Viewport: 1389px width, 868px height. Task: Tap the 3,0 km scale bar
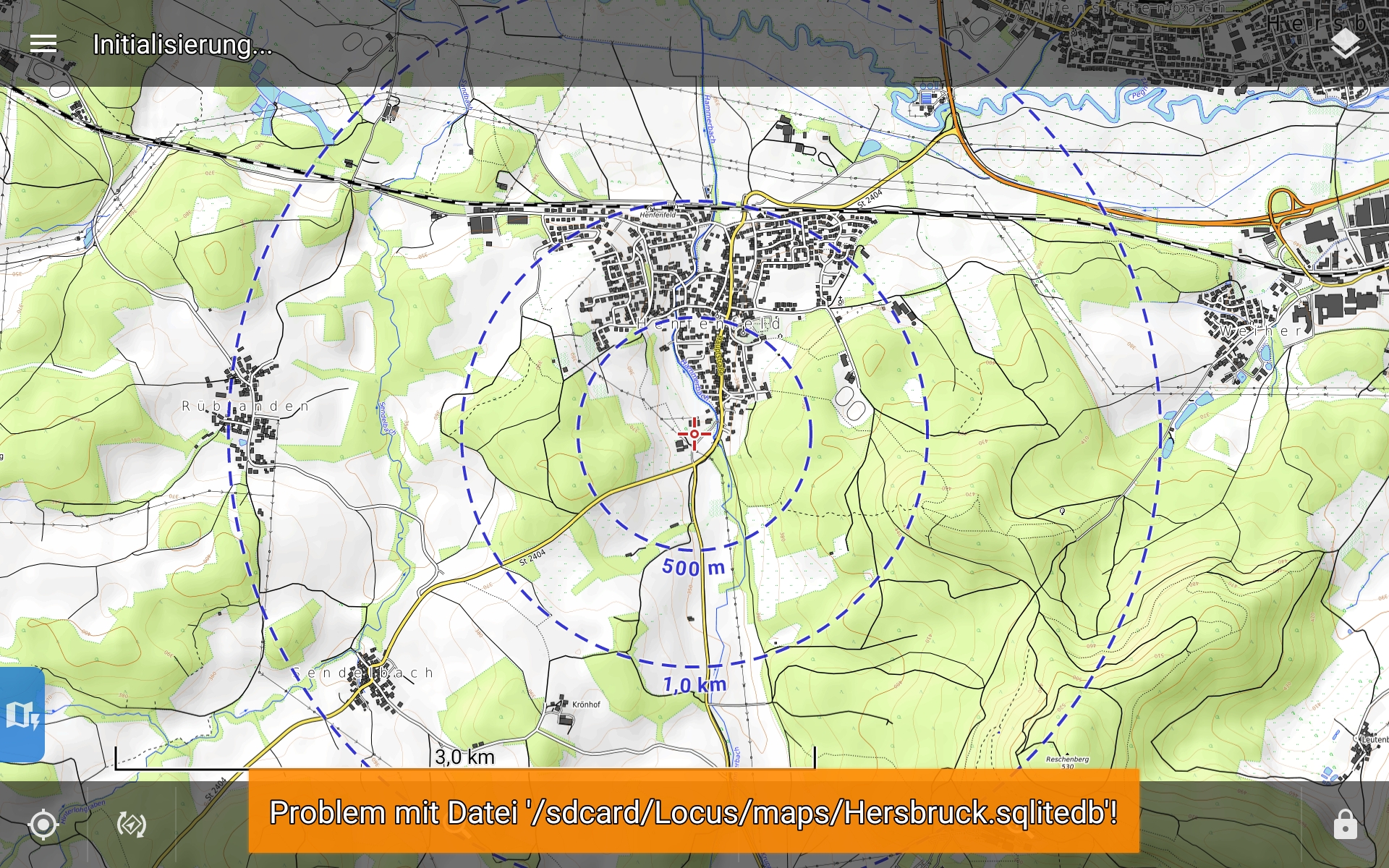click(x=464, y=757)
